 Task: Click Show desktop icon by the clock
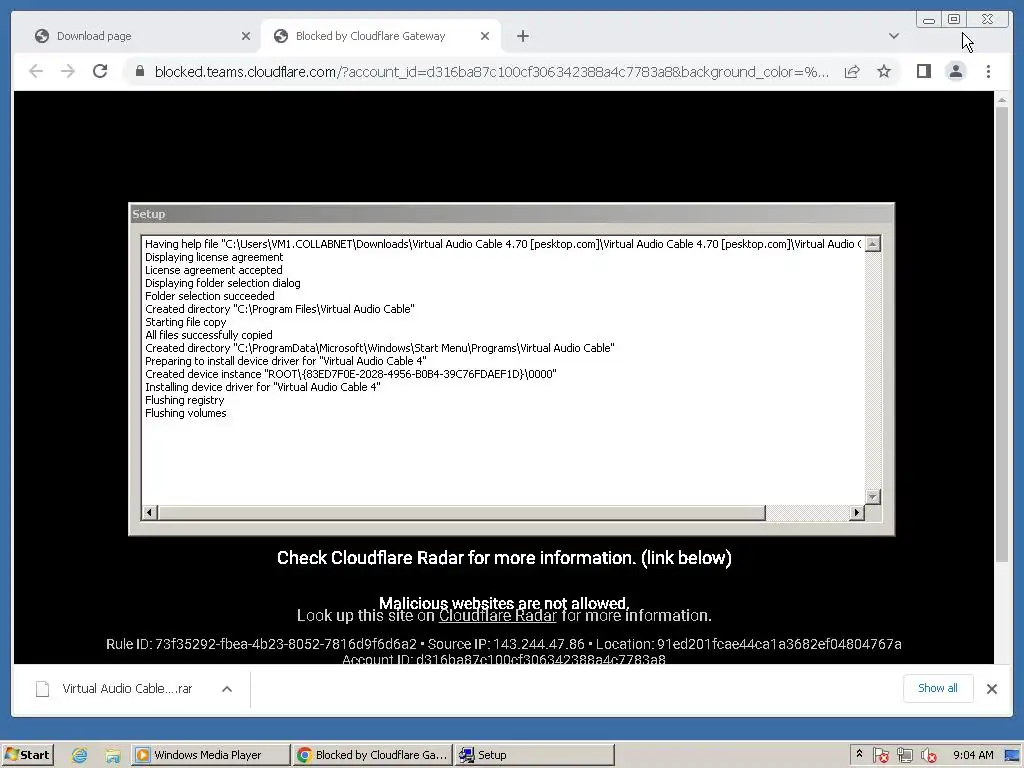pos(1011,755)
